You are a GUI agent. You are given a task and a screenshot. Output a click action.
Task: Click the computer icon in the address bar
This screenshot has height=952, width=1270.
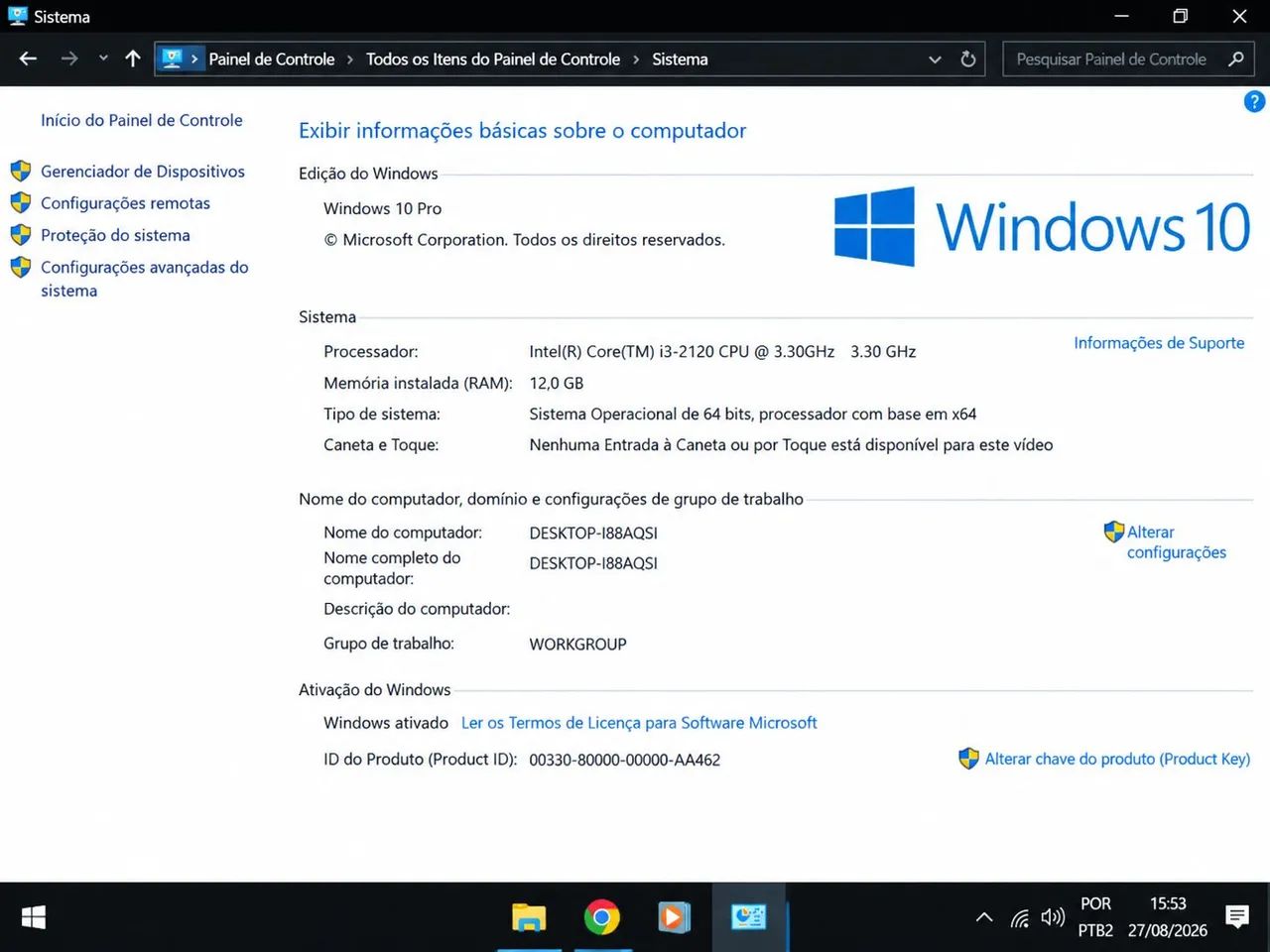coord(172,59)
